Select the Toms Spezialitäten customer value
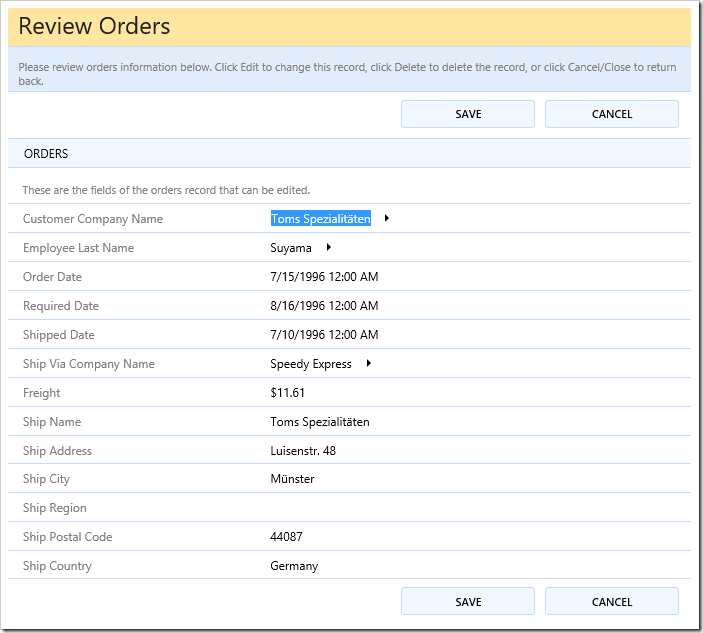Viewport: 703px width, 633px height. click(x=320, y=219)
